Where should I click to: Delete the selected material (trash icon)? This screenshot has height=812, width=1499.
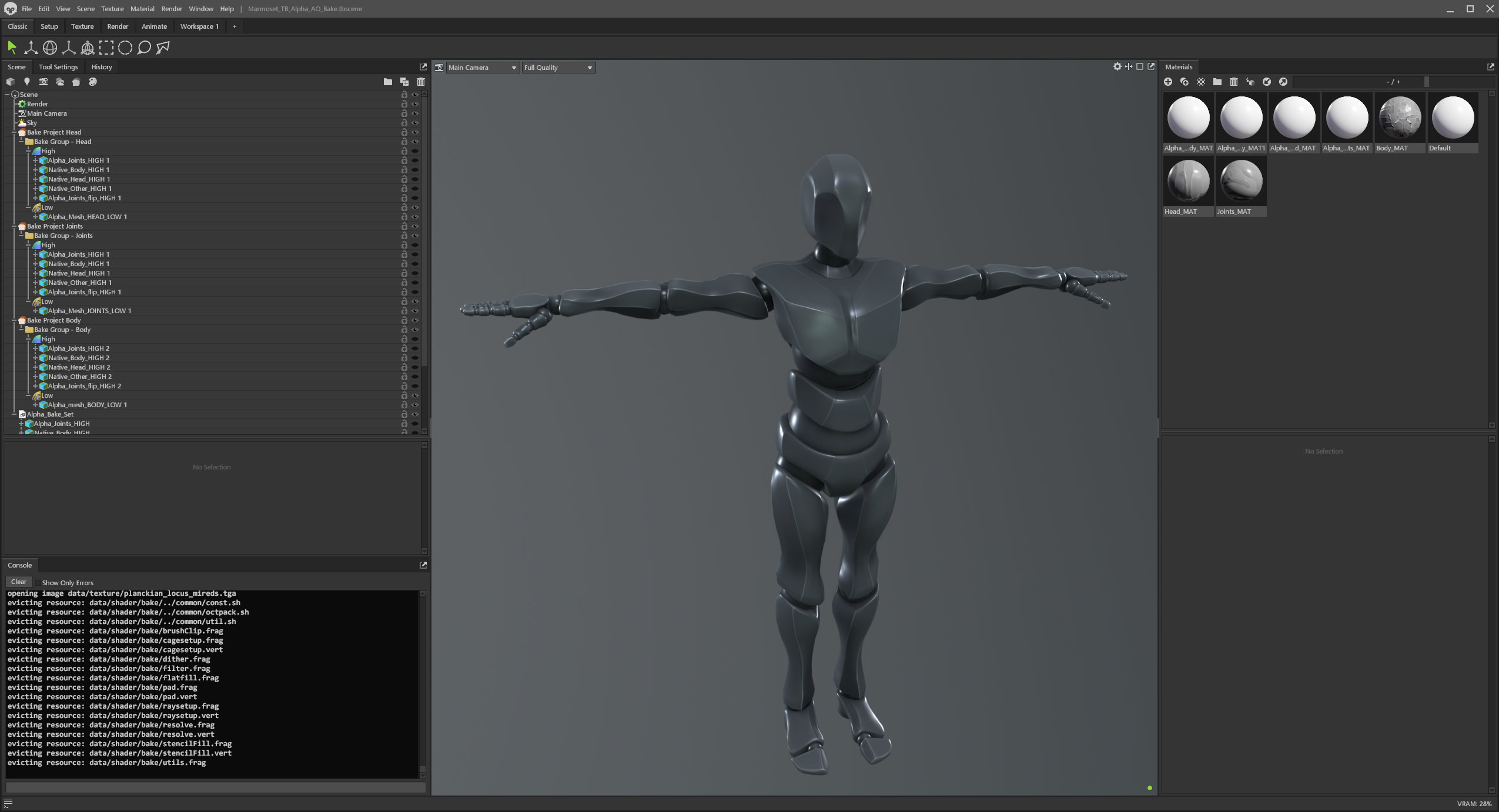[1233, 82]
